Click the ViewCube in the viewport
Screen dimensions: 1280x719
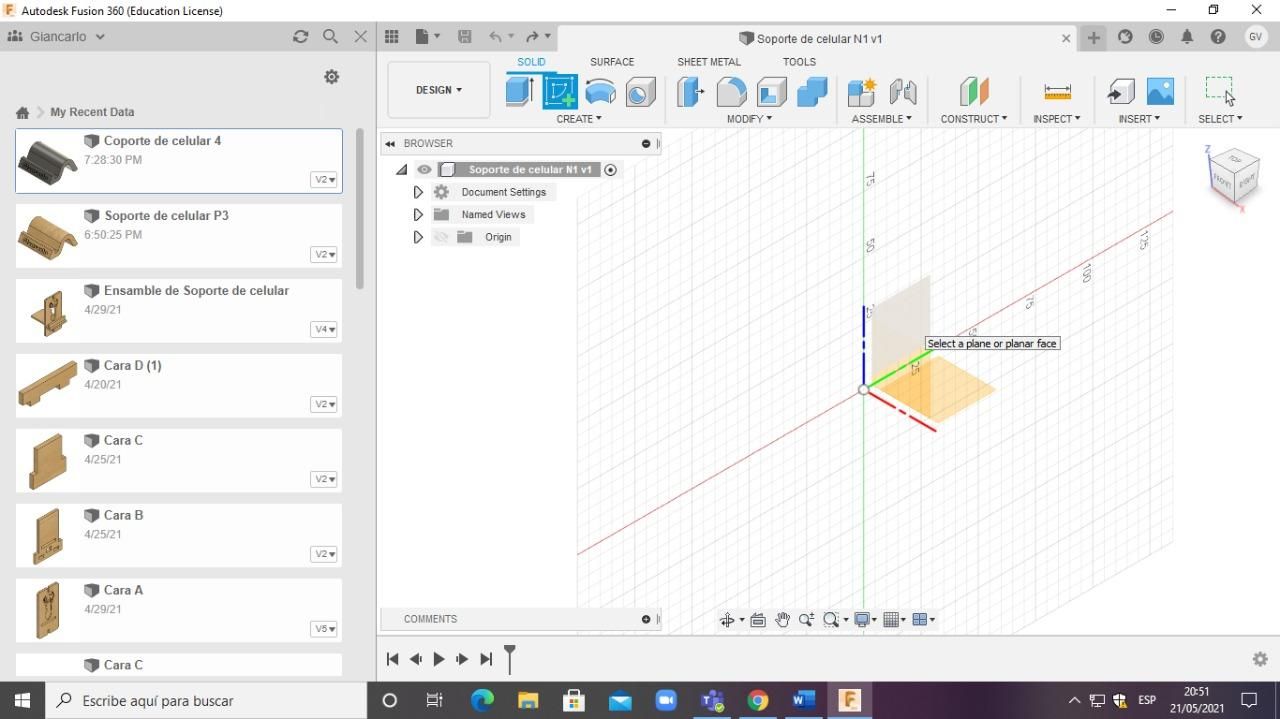click(x=1234, y=179)
